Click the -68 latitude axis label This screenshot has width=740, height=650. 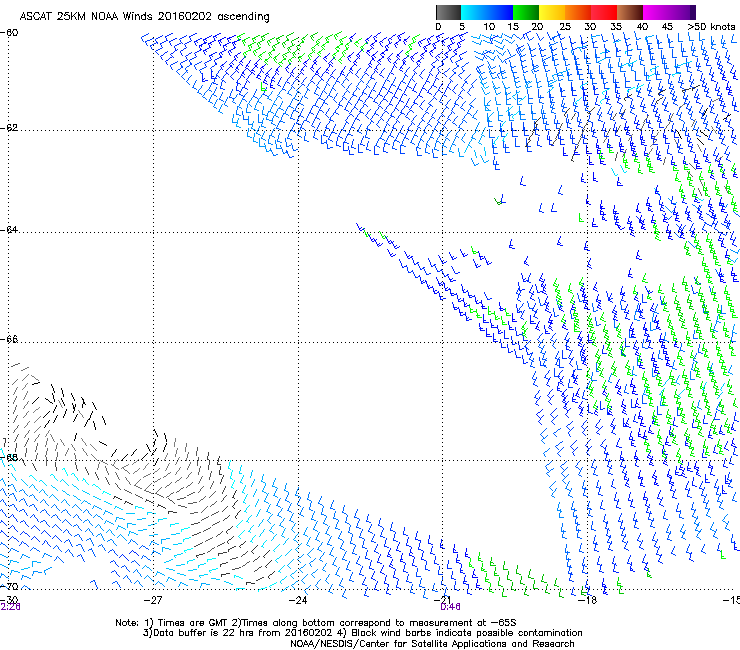tap(9, 458)
